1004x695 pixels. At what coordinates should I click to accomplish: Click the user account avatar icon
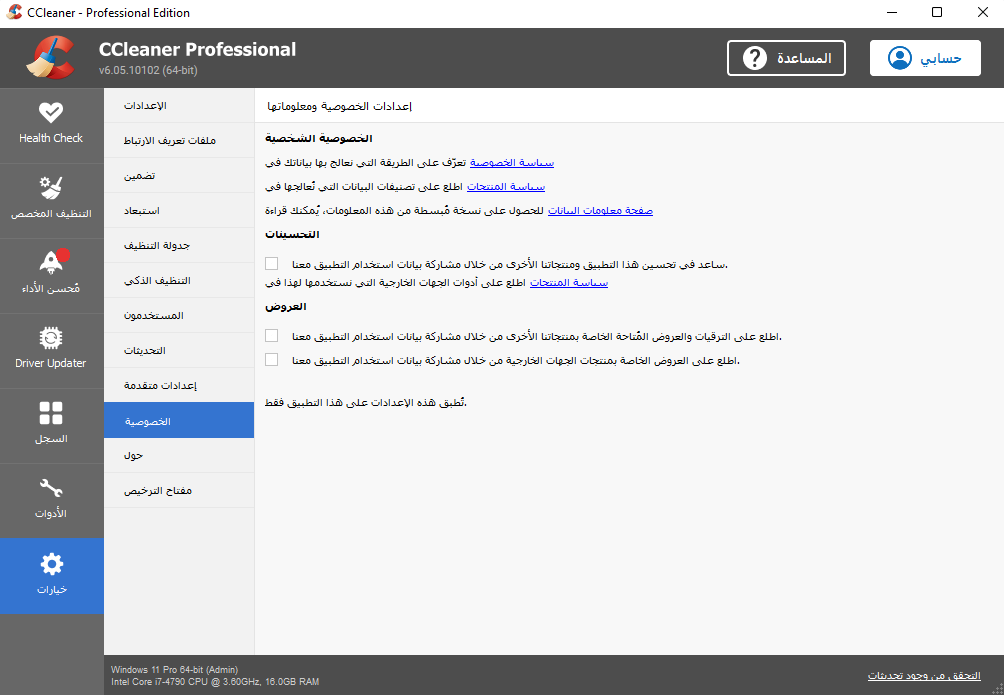pos(900,58)
